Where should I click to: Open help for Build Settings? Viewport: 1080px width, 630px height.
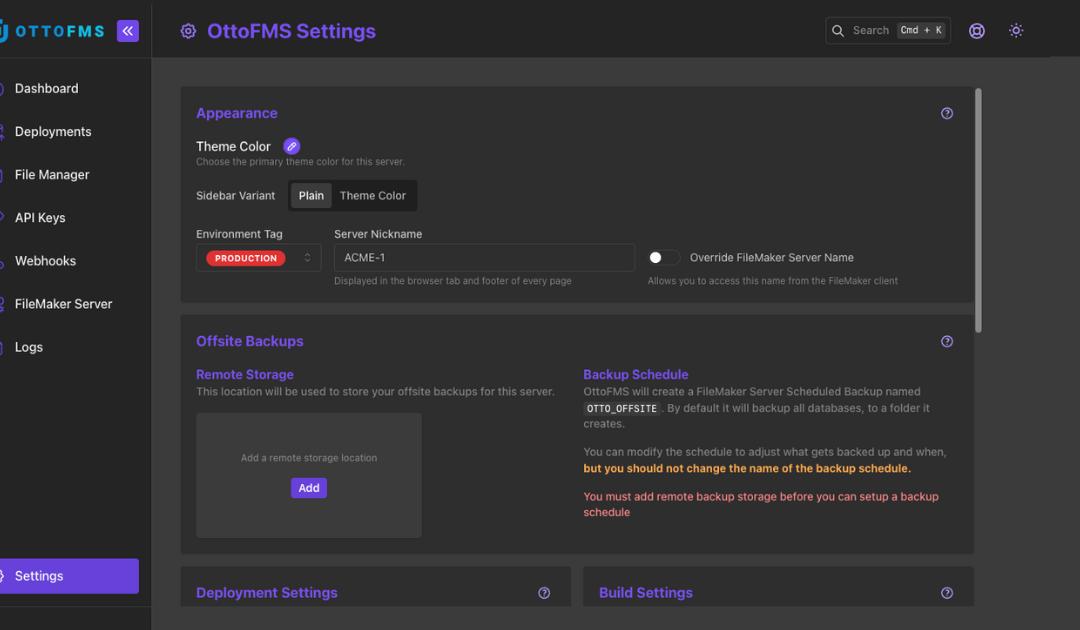[x=946, y=593]
